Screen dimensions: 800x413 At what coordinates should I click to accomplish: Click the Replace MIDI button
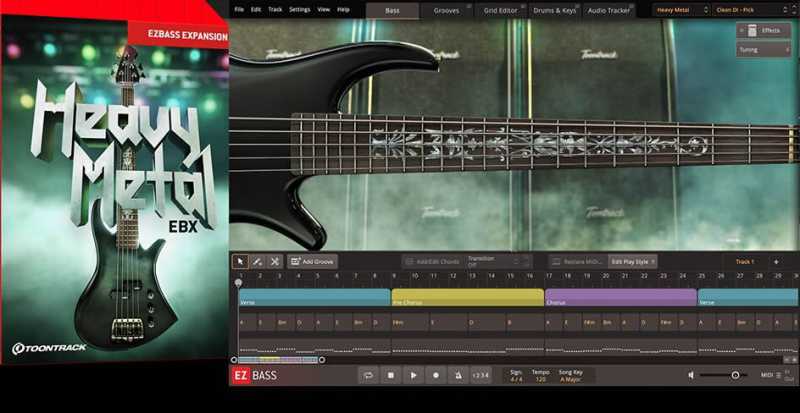point(579,261)
